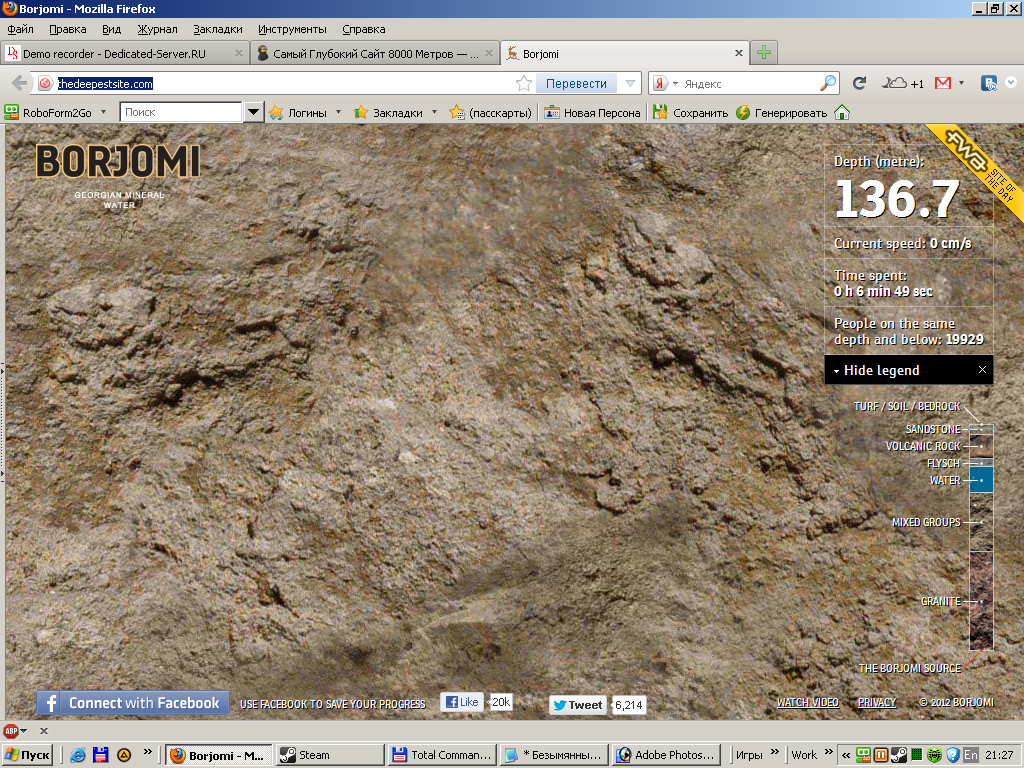Click the rightmost toolbar translator icon
The image size is (1024, 768).
[x=989, y=83]
